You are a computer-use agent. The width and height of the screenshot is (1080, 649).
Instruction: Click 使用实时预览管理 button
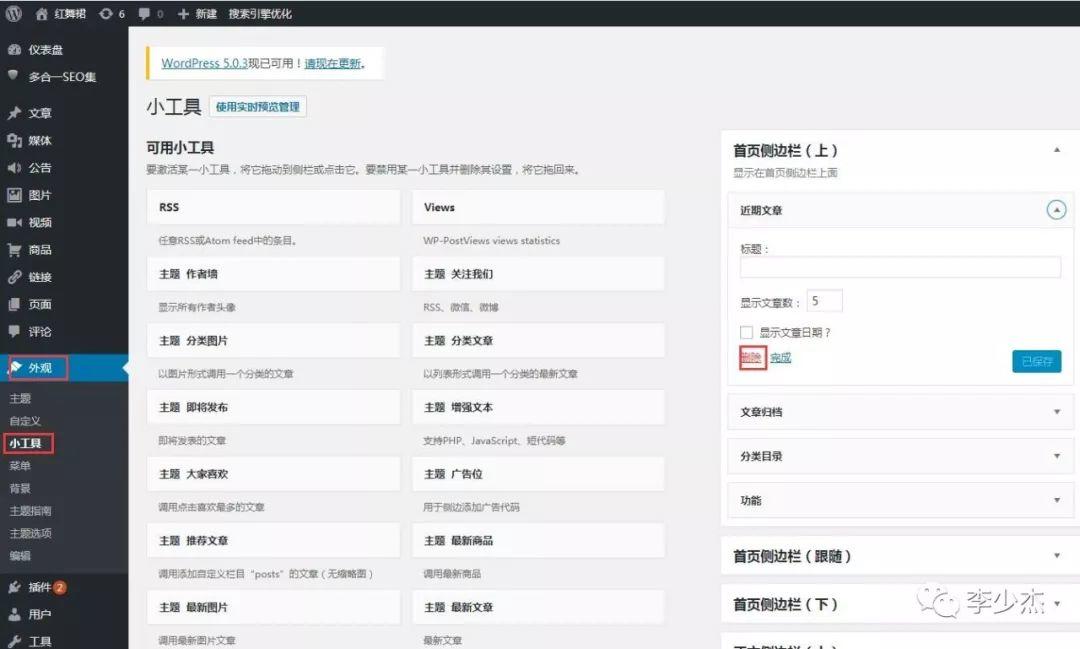(258, 107)
